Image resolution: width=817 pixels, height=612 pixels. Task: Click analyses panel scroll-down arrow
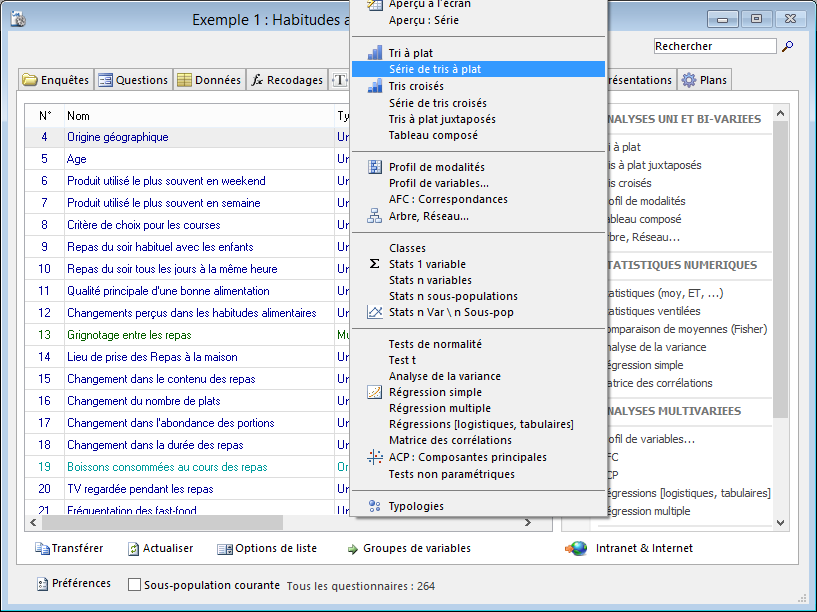click(780, 523)
